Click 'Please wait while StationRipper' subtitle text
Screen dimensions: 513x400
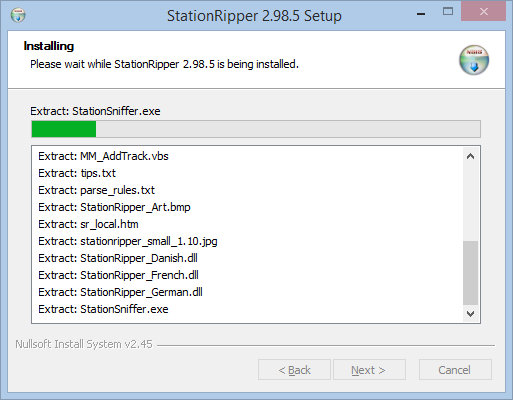[x=164, y=64]
